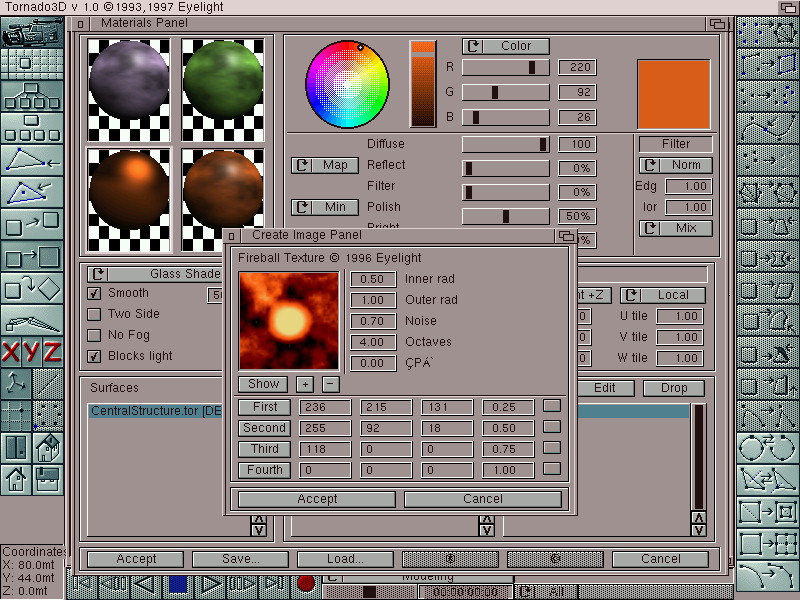This screenshot has height=600, width=800.
Task: Click the house icon at toolbar bottom
Action: click(x=16, y=479)
